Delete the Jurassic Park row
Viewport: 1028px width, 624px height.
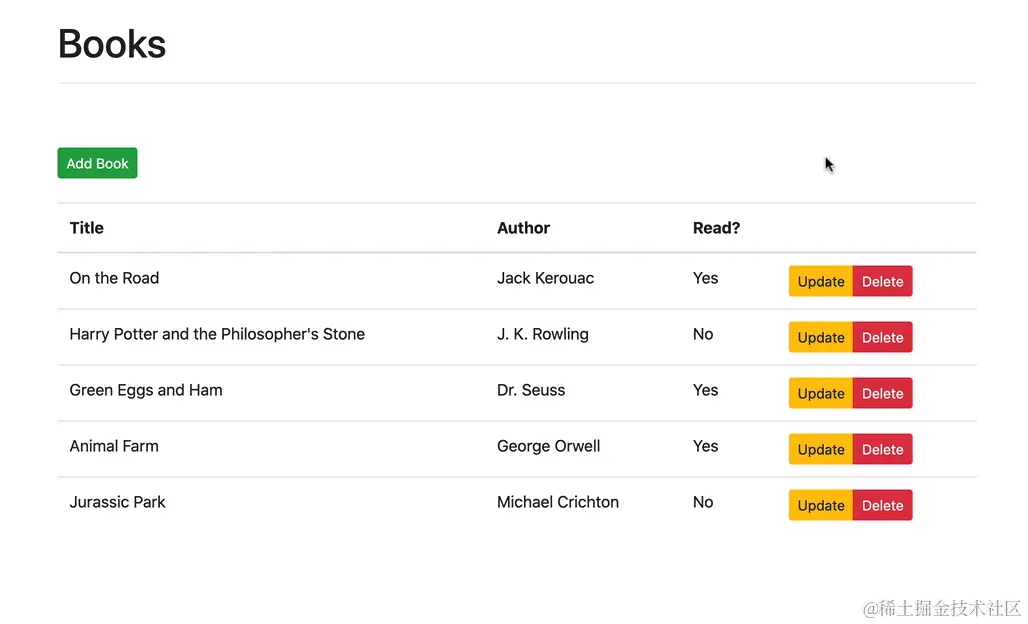[x=882, y=505]
